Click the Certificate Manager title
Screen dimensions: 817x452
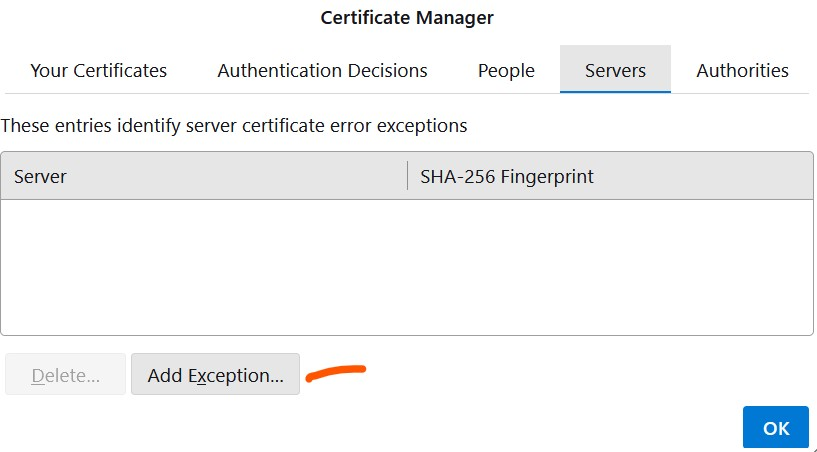pyautogui.click(x=407, y=18)
